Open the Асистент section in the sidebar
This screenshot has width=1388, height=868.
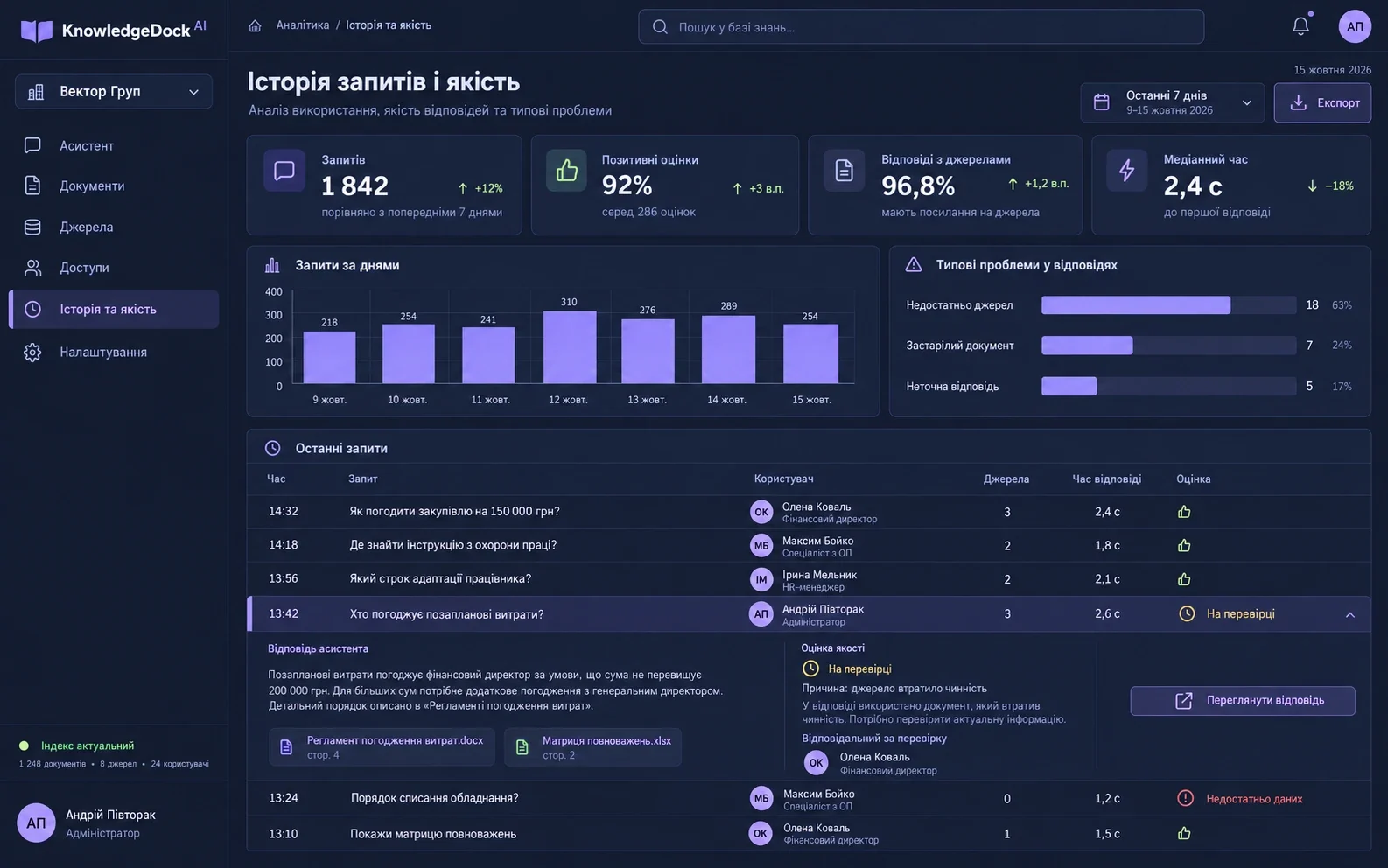tap(114, 145)
